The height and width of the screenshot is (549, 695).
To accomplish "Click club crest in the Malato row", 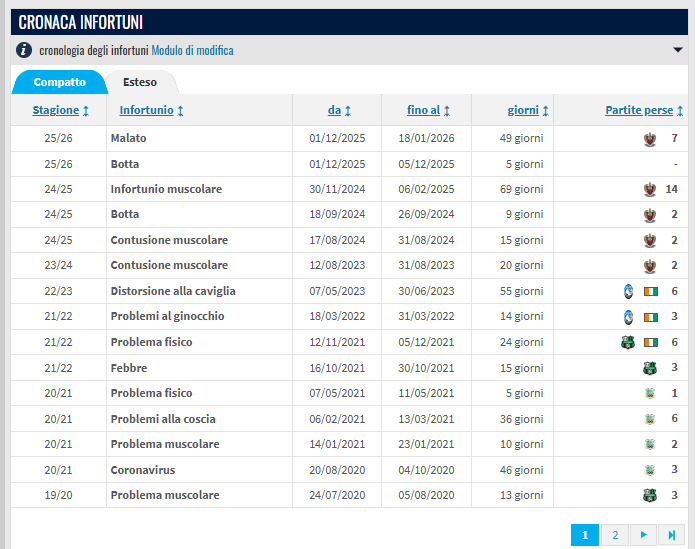I will click(650, 138).
